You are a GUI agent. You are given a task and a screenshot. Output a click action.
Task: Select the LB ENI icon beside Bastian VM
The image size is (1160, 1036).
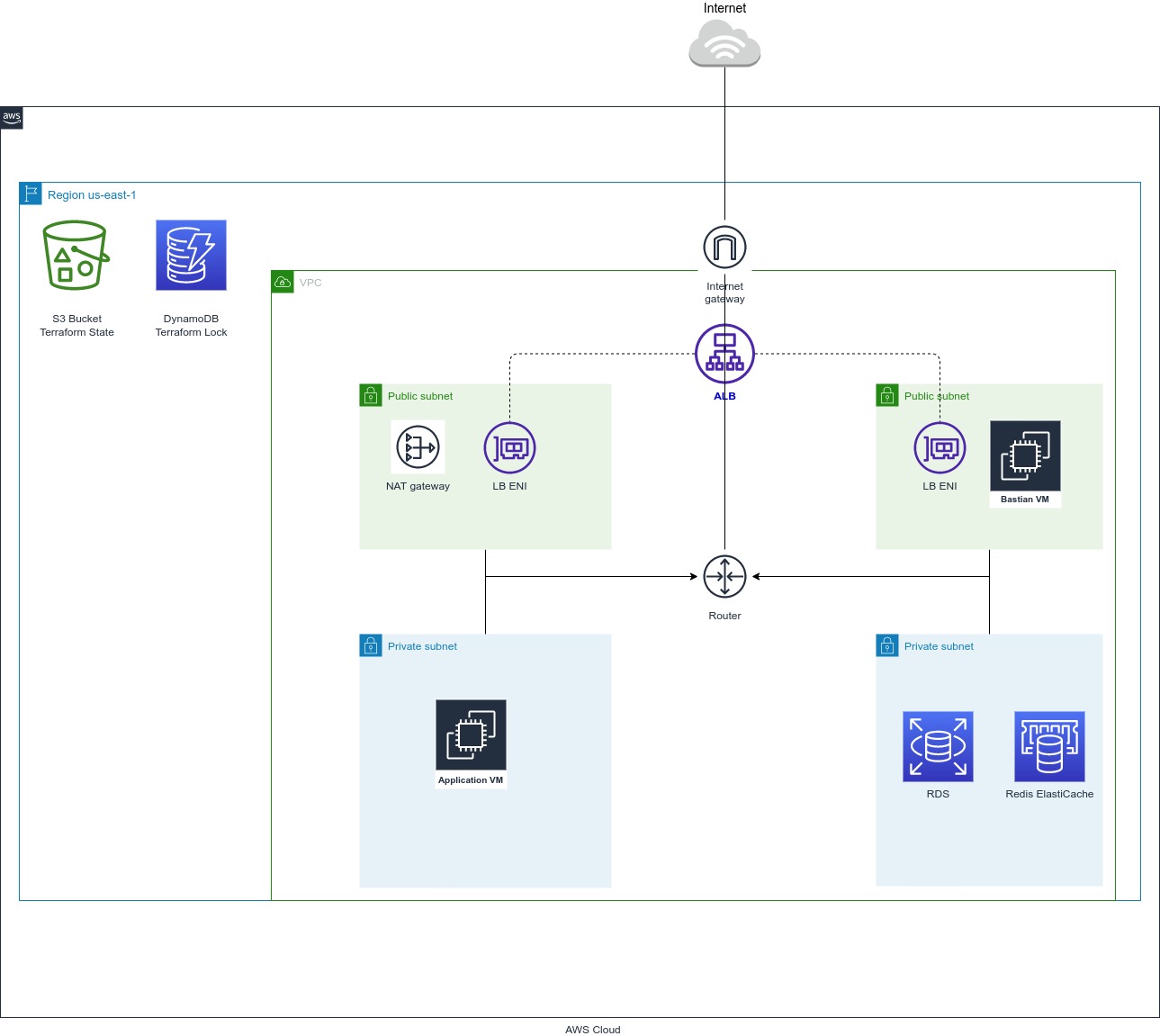(940, 447)
